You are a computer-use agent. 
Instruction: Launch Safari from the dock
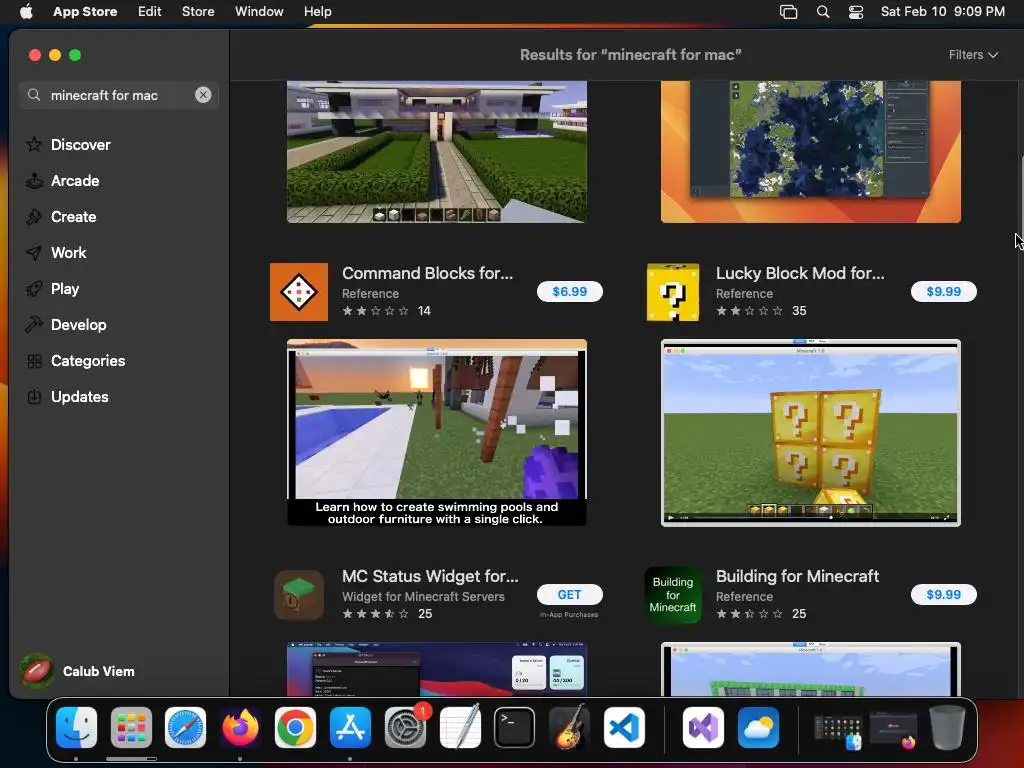185,727
